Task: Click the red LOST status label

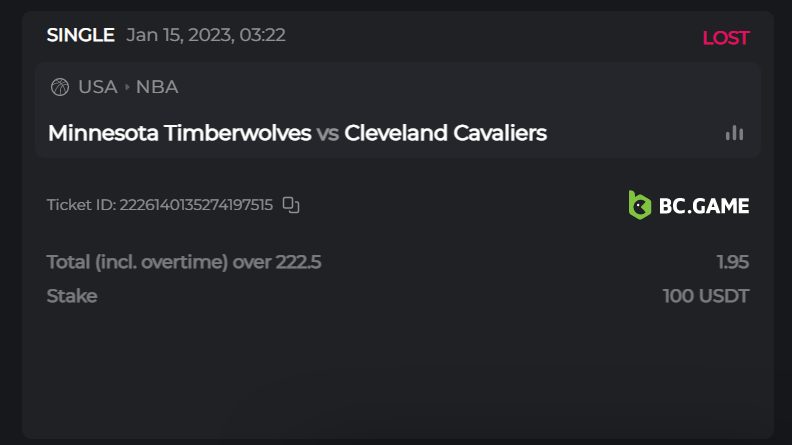Action: pos(725,38)
